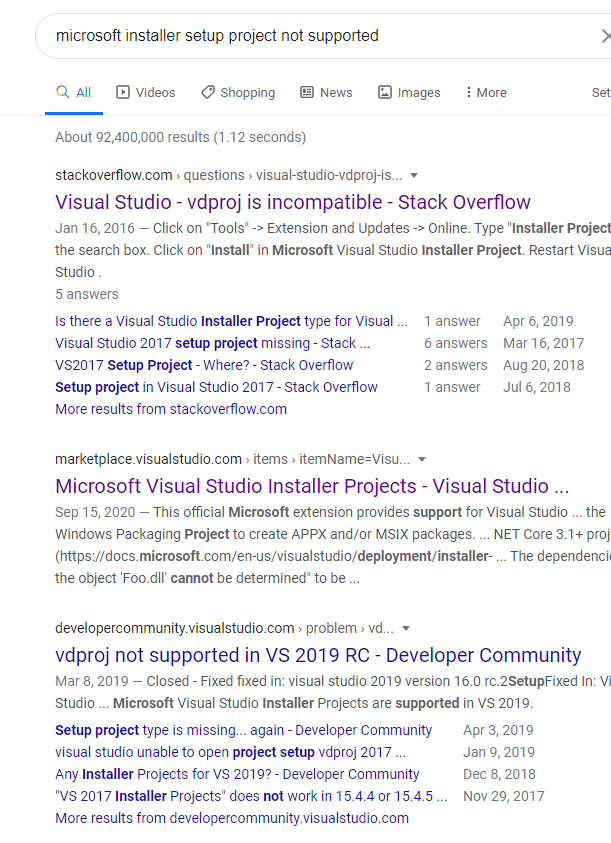This screenshot has width=611, height=843.
Task: Open 'vdproj not supported in VS 2019 RC' result
Action: (x=318, y=655)
